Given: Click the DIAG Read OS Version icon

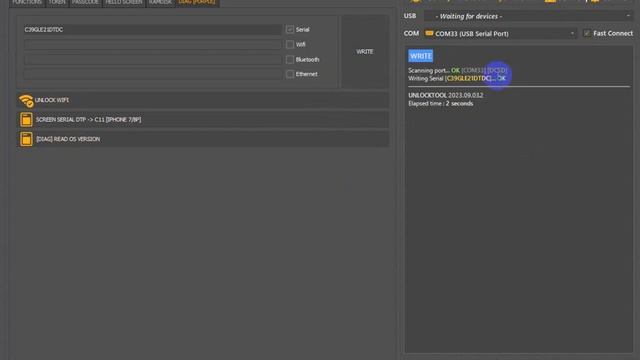Looking at the screenshot, I should (26, 139).
